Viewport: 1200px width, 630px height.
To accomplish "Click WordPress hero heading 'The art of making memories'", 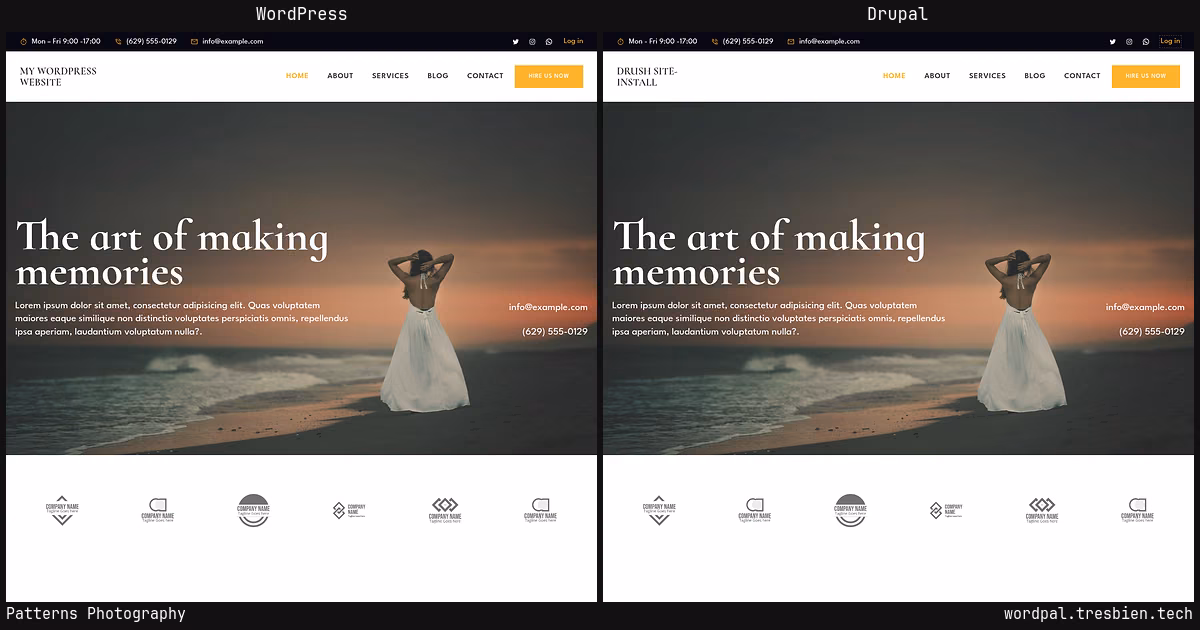I will click(172, 254).
